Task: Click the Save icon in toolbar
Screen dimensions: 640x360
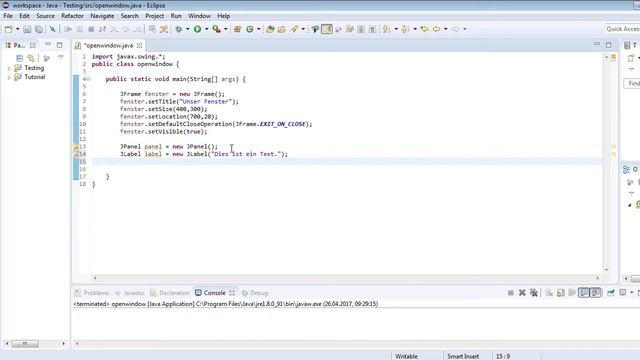Action: pyautogui.click(x=27, y=29)
